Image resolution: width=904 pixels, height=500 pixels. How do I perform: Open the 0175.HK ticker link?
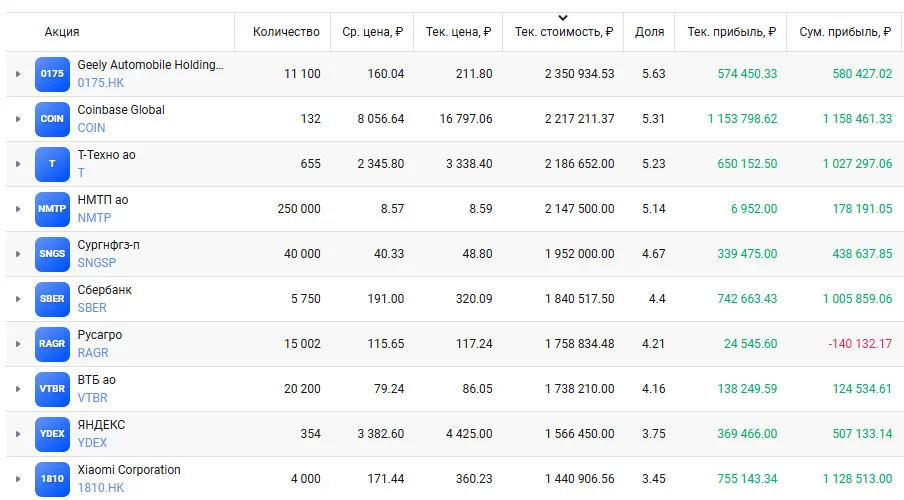click(x=101, y=83)
